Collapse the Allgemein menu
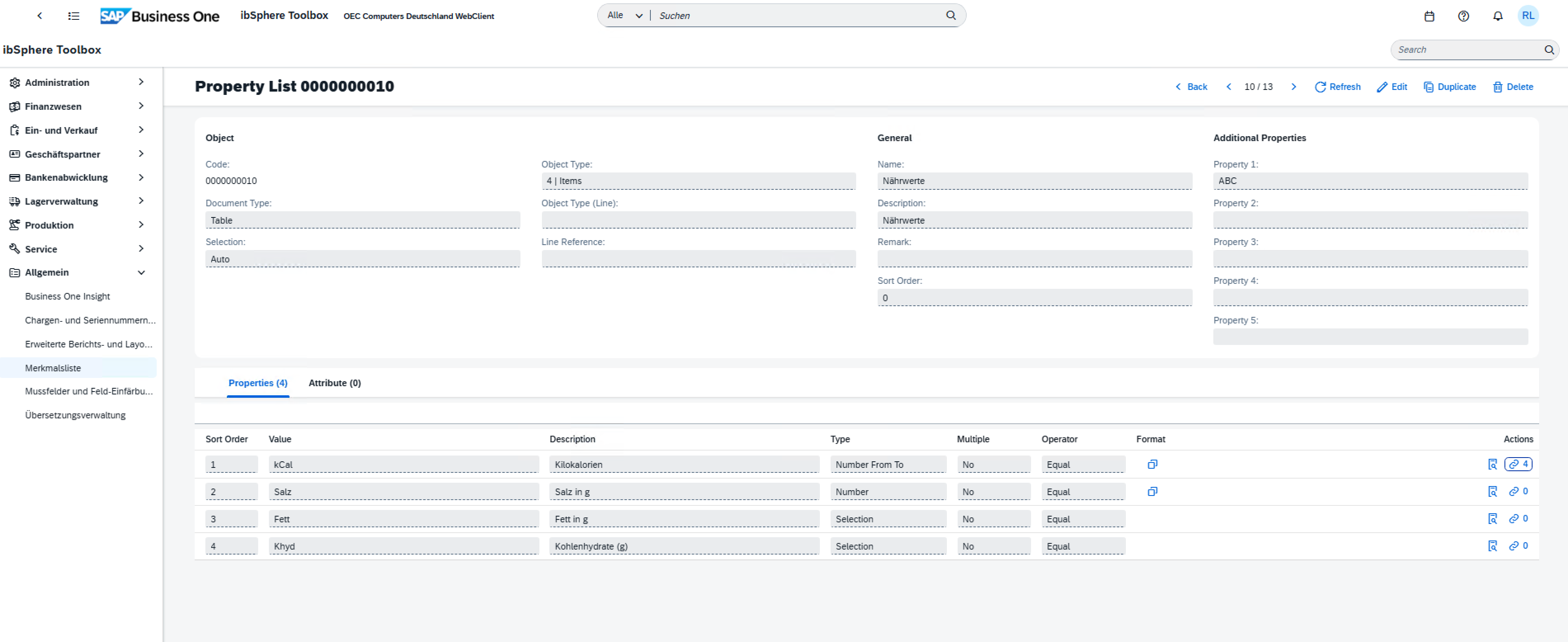This screenshot has width=1568, height=642. (x=141, y=272)
